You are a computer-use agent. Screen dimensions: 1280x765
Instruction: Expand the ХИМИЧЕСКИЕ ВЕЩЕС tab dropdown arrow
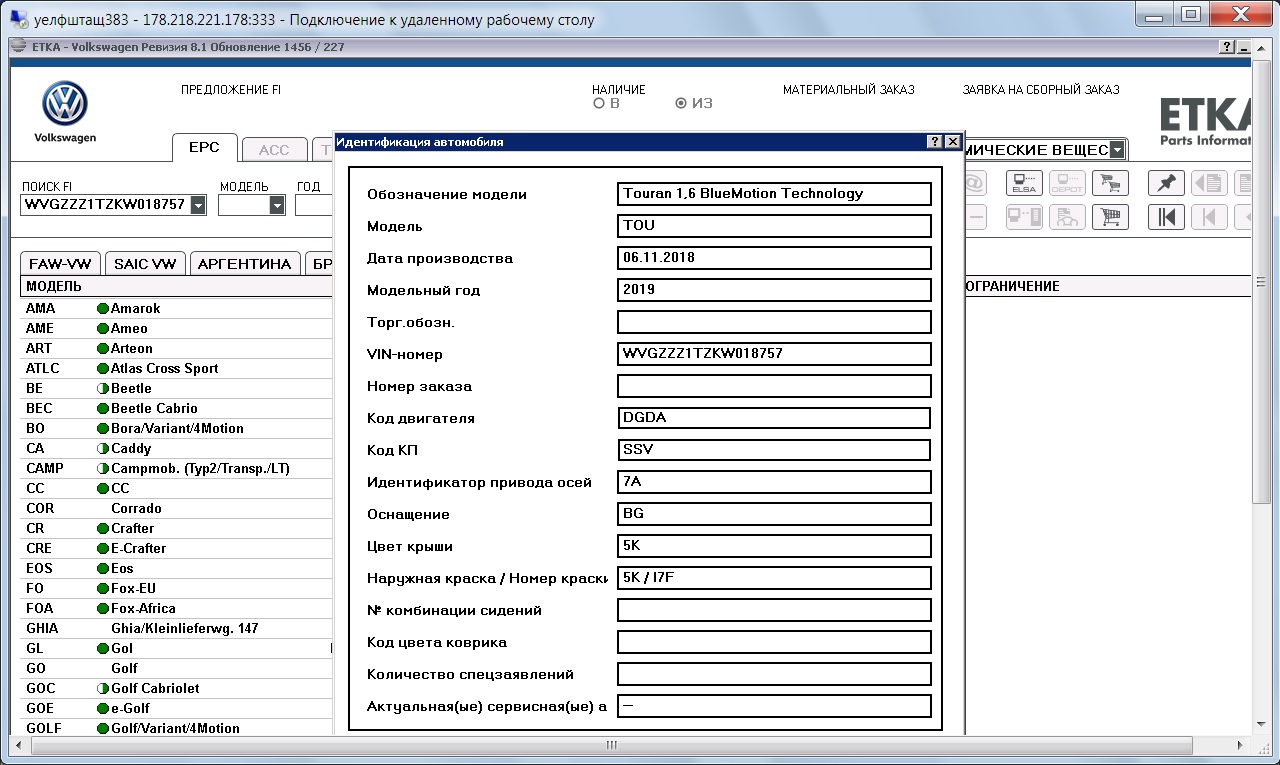(1117, 150)
